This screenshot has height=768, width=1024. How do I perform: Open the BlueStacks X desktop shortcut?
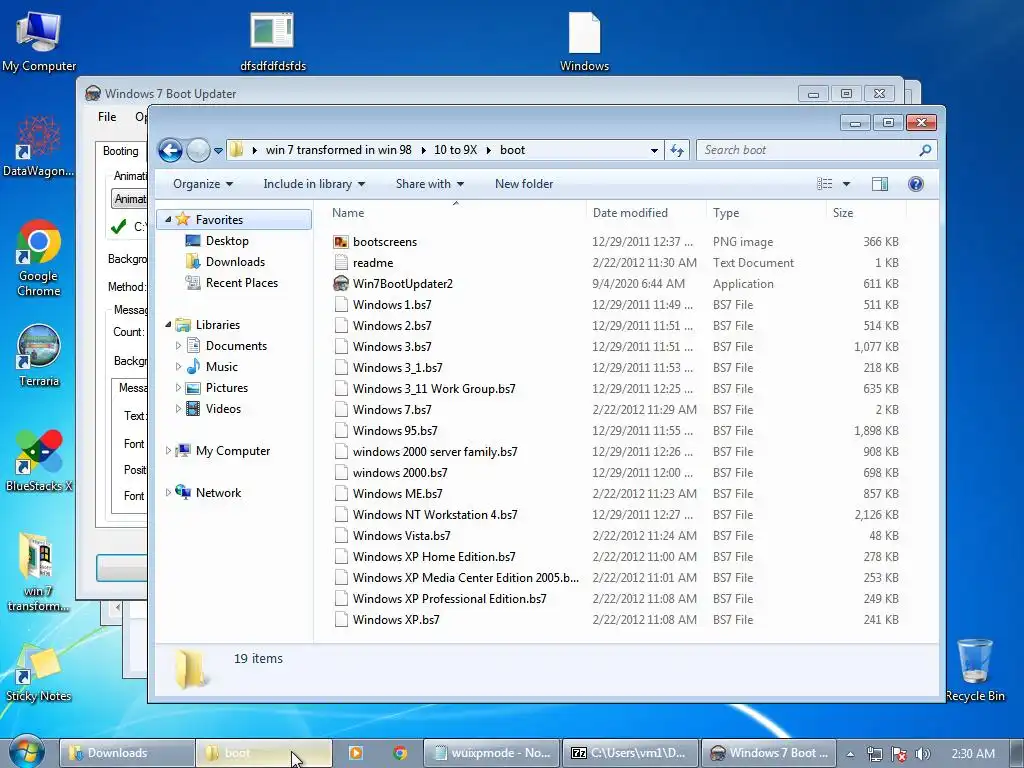[x=39, y=460]
